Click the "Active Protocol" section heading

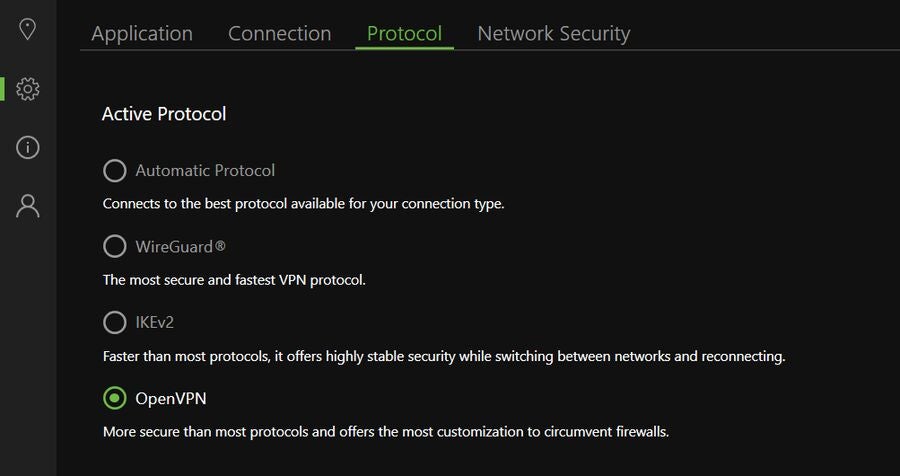tap(164, 114)
